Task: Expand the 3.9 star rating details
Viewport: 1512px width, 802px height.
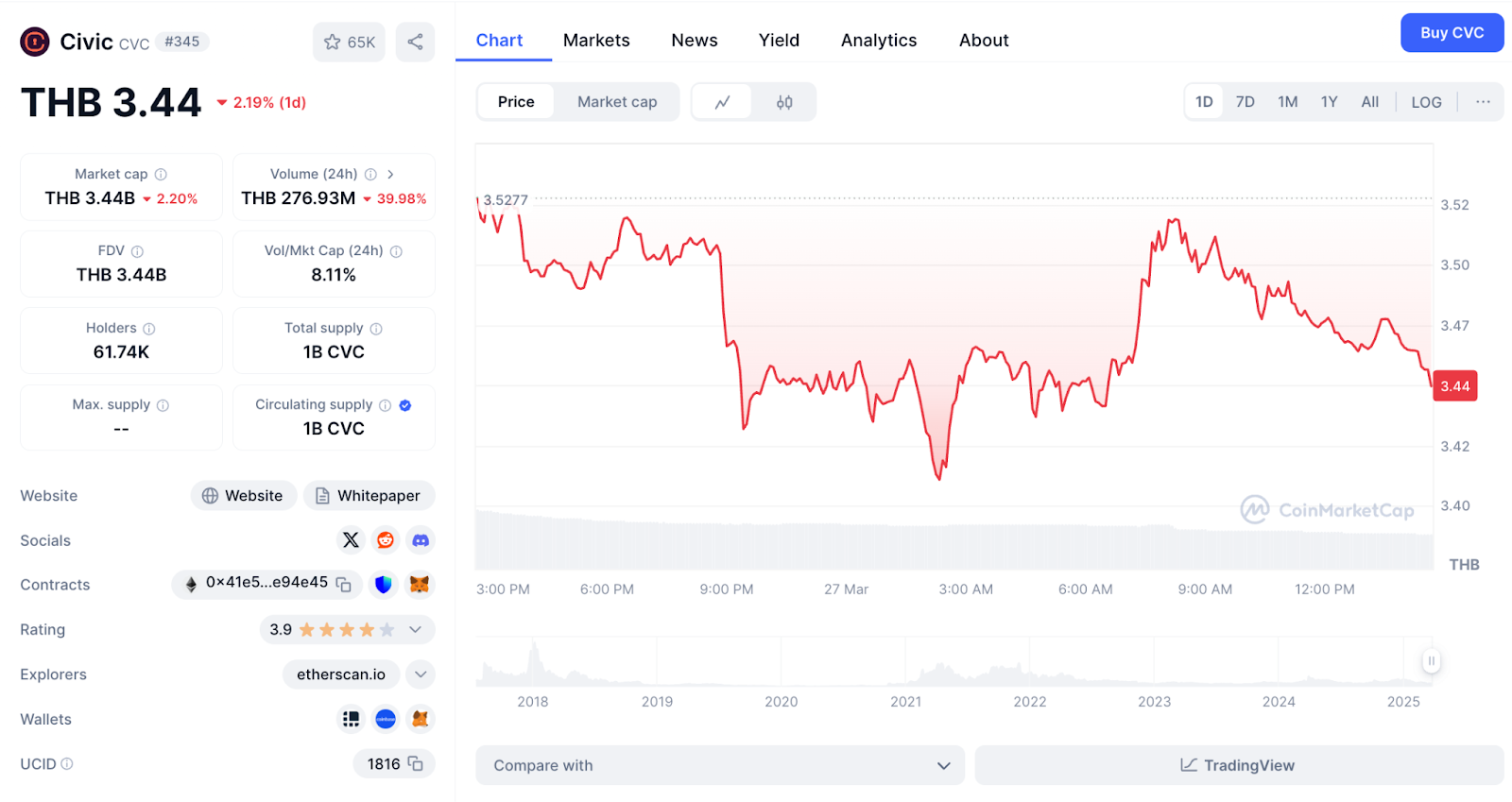Action: pyautogui.click(x=415, y=629)
